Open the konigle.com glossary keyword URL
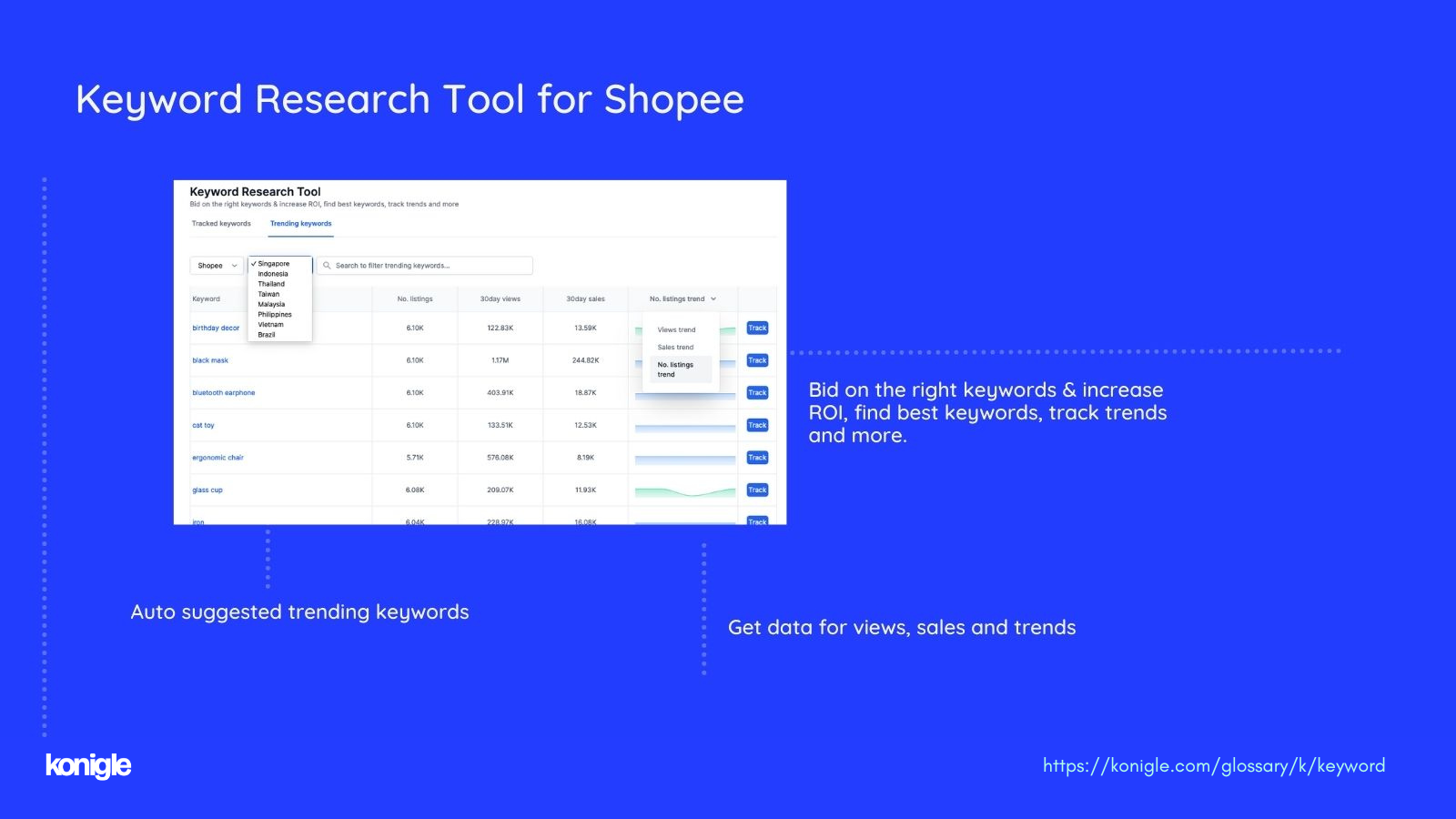Screen dimensions: 1456x819 1214,766
